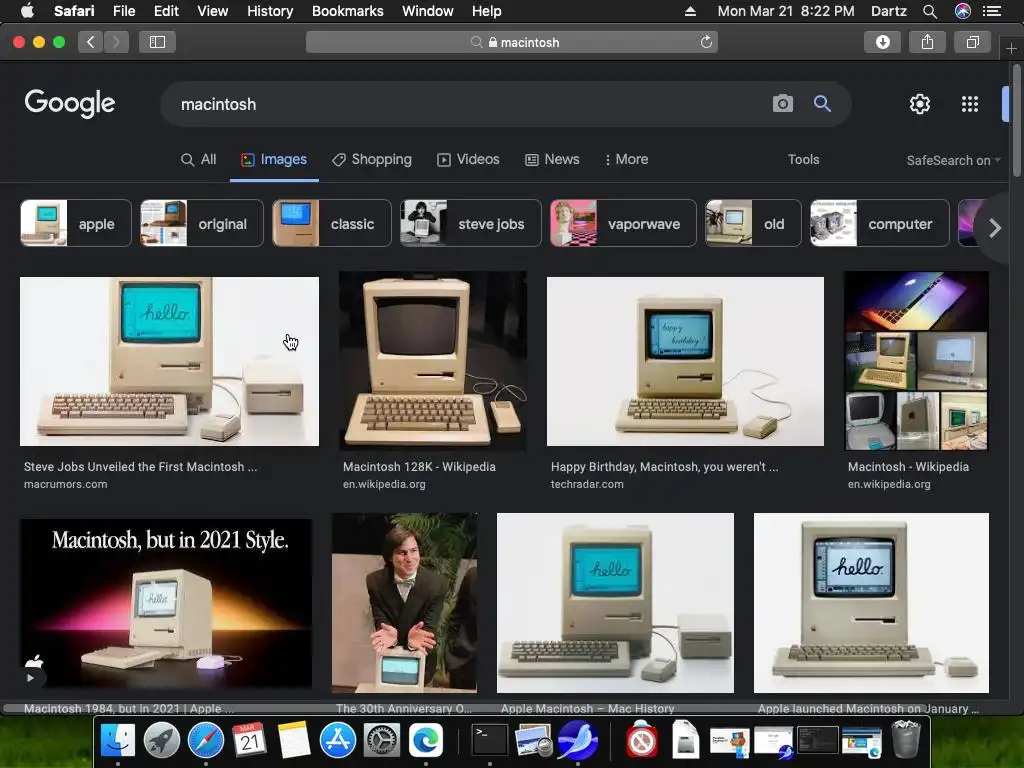Open the SafeSearch on dropdown
This screenshot has height=768, width=1024.
(x=953, y=161)
